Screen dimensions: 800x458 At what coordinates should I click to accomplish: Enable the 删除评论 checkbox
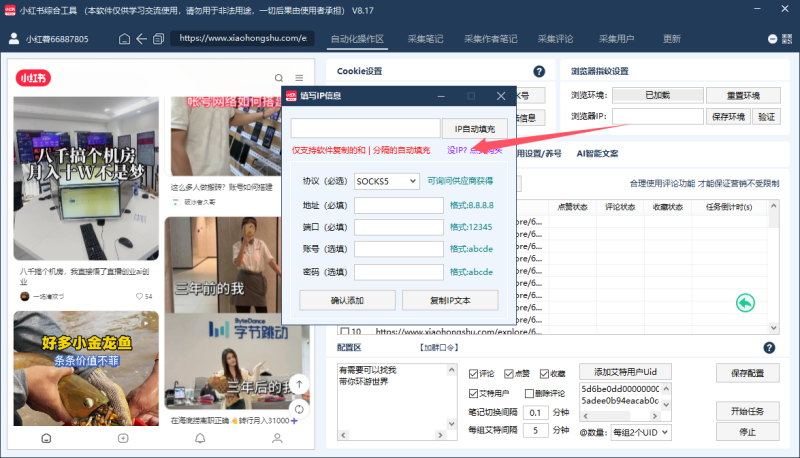click(530, 393)
